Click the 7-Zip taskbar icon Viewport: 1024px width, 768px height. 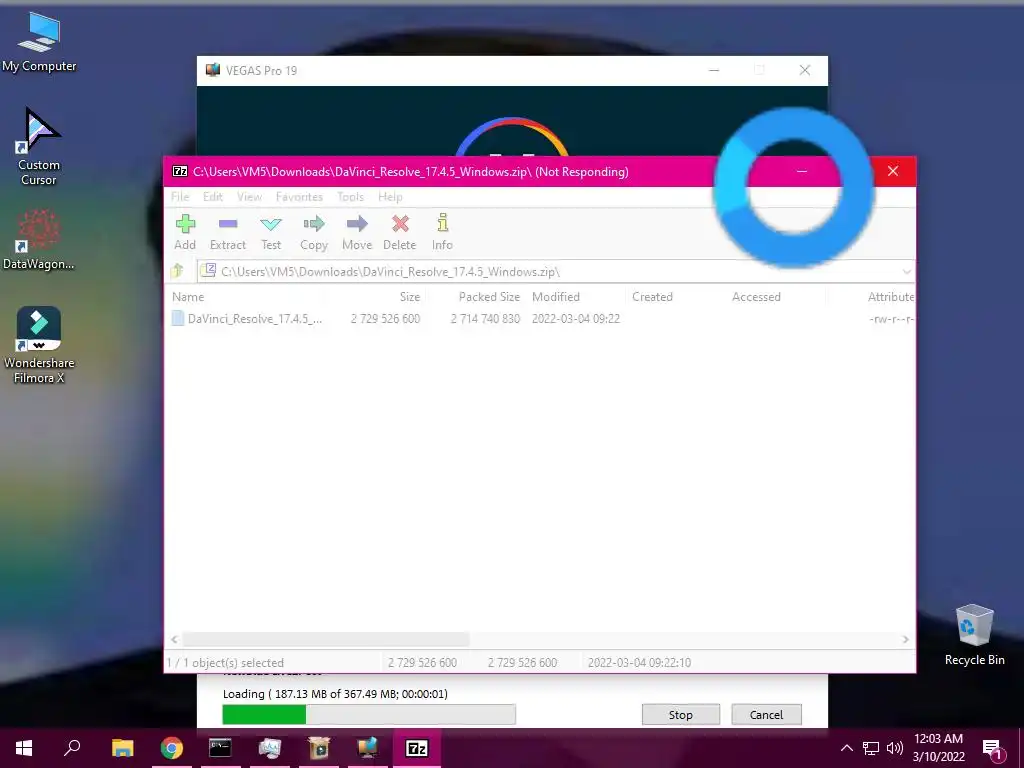click(417, 748)
